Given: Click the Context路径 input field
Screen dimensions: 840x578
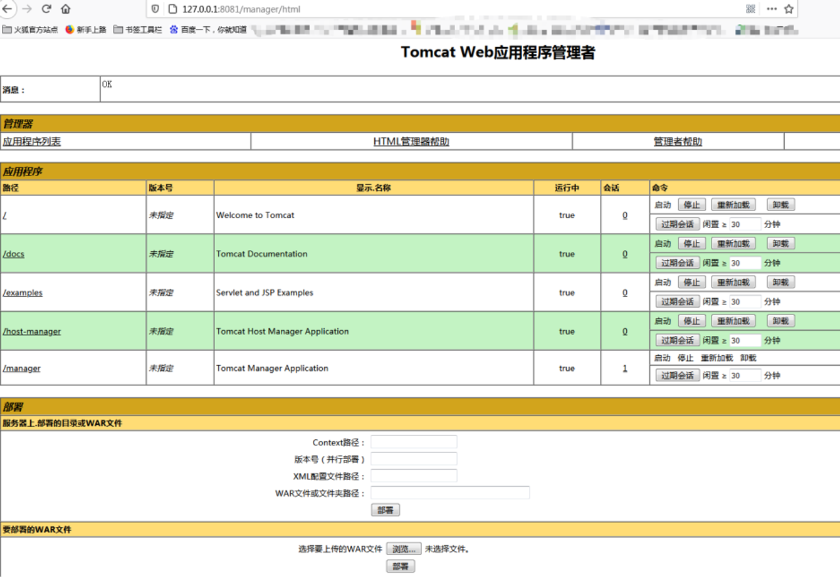Looking at the screenshot, I should pyautogui.click(x=414, y=442).
